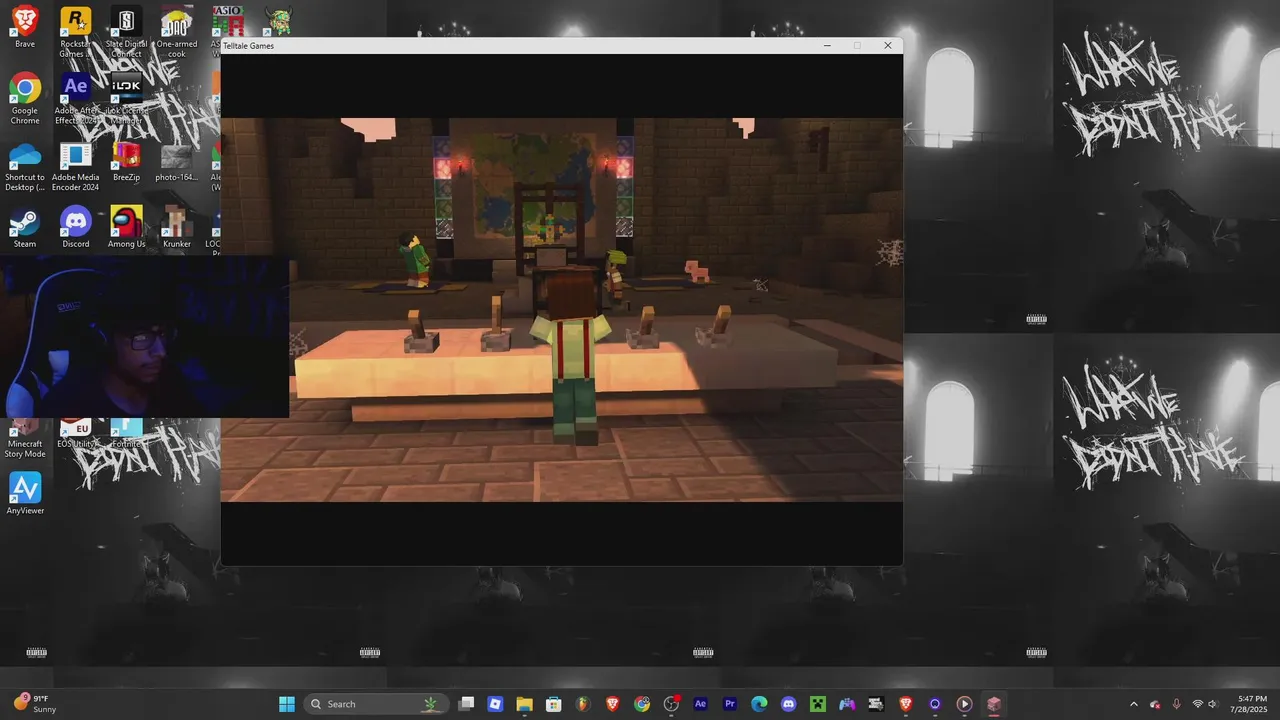
Task: Show hidden system tray icons
Action: coord(1133,704)
